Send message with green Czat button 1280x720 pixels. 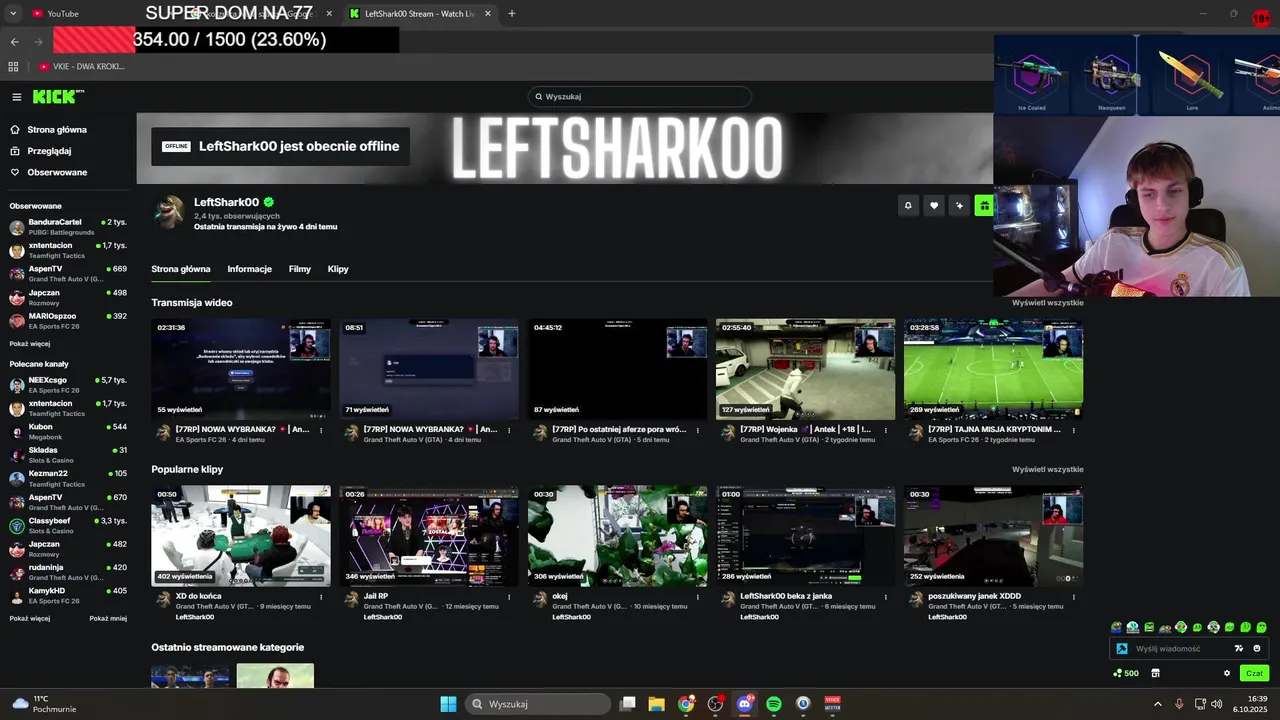point(1254,673)
